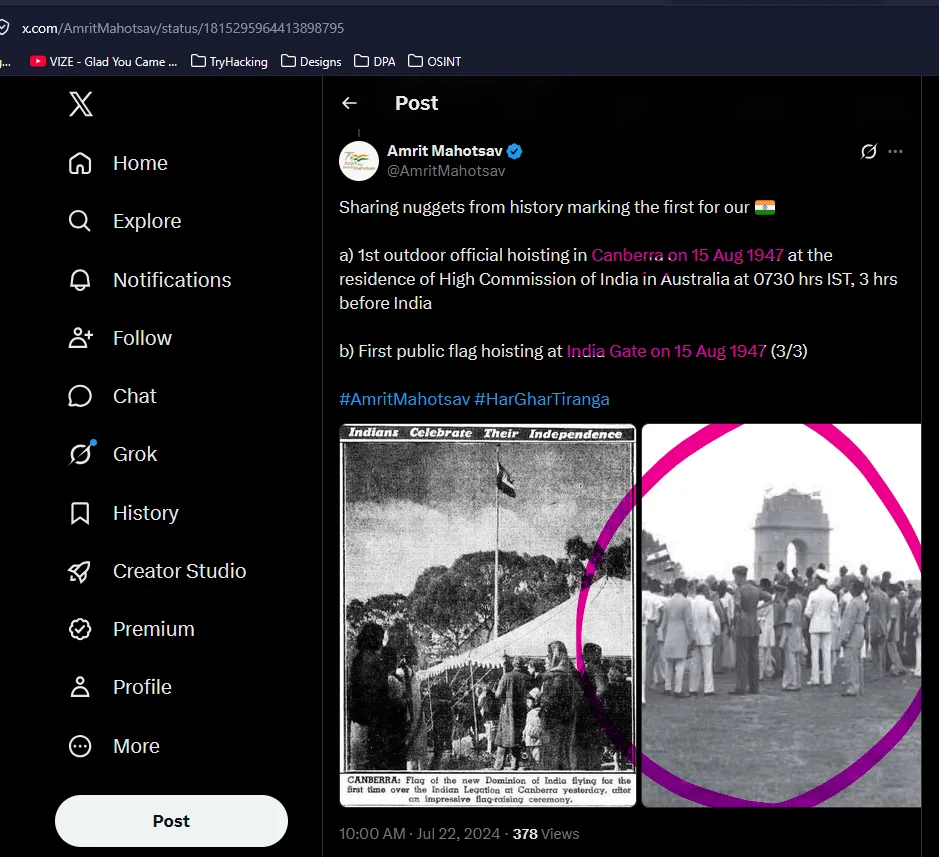940x857 pixels.
Task: Go back using the arrow icon
Action: coord(350,104)
